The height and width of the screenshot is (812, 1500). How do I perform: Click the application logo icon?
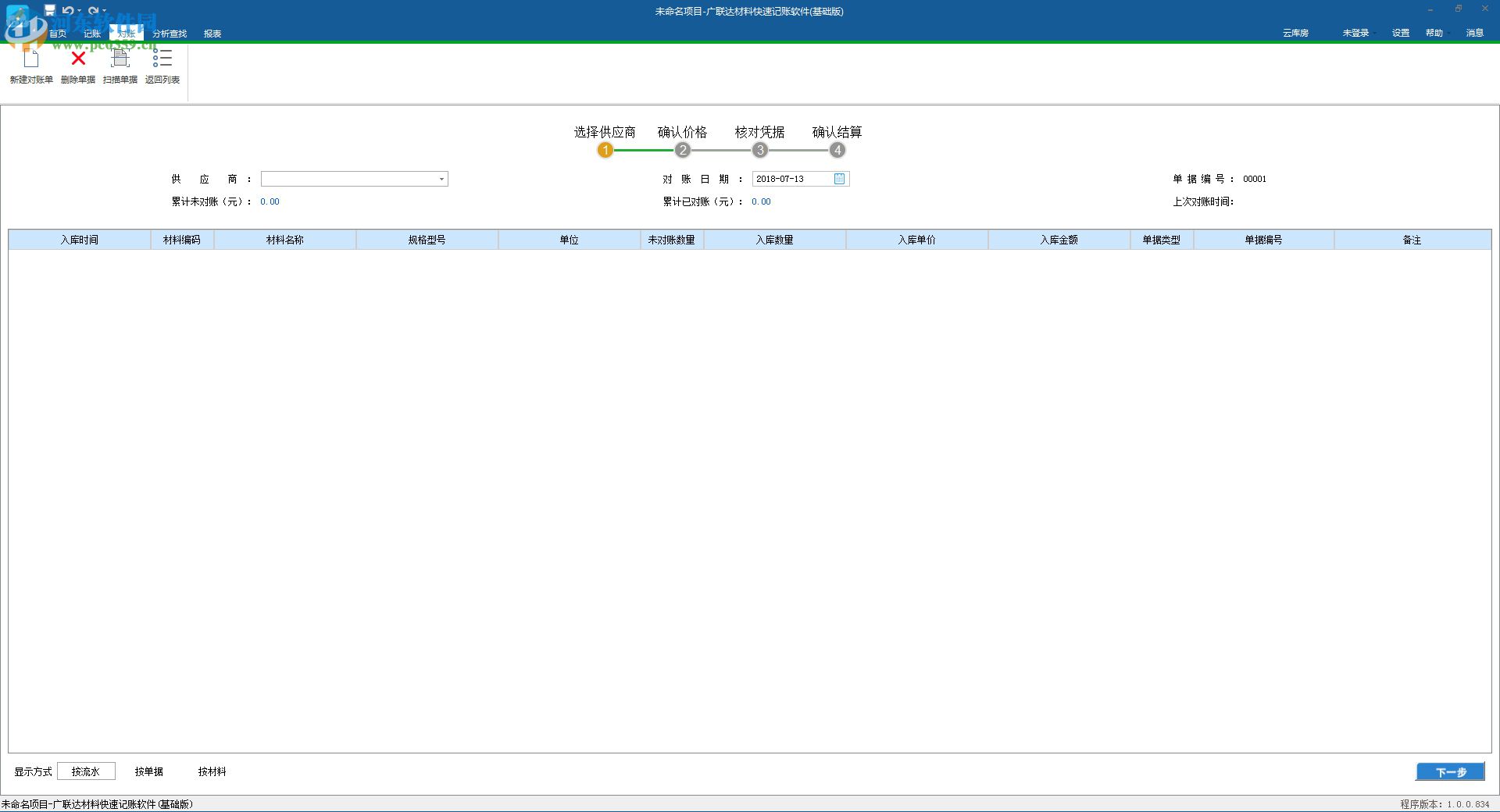[x=17, y=17]
